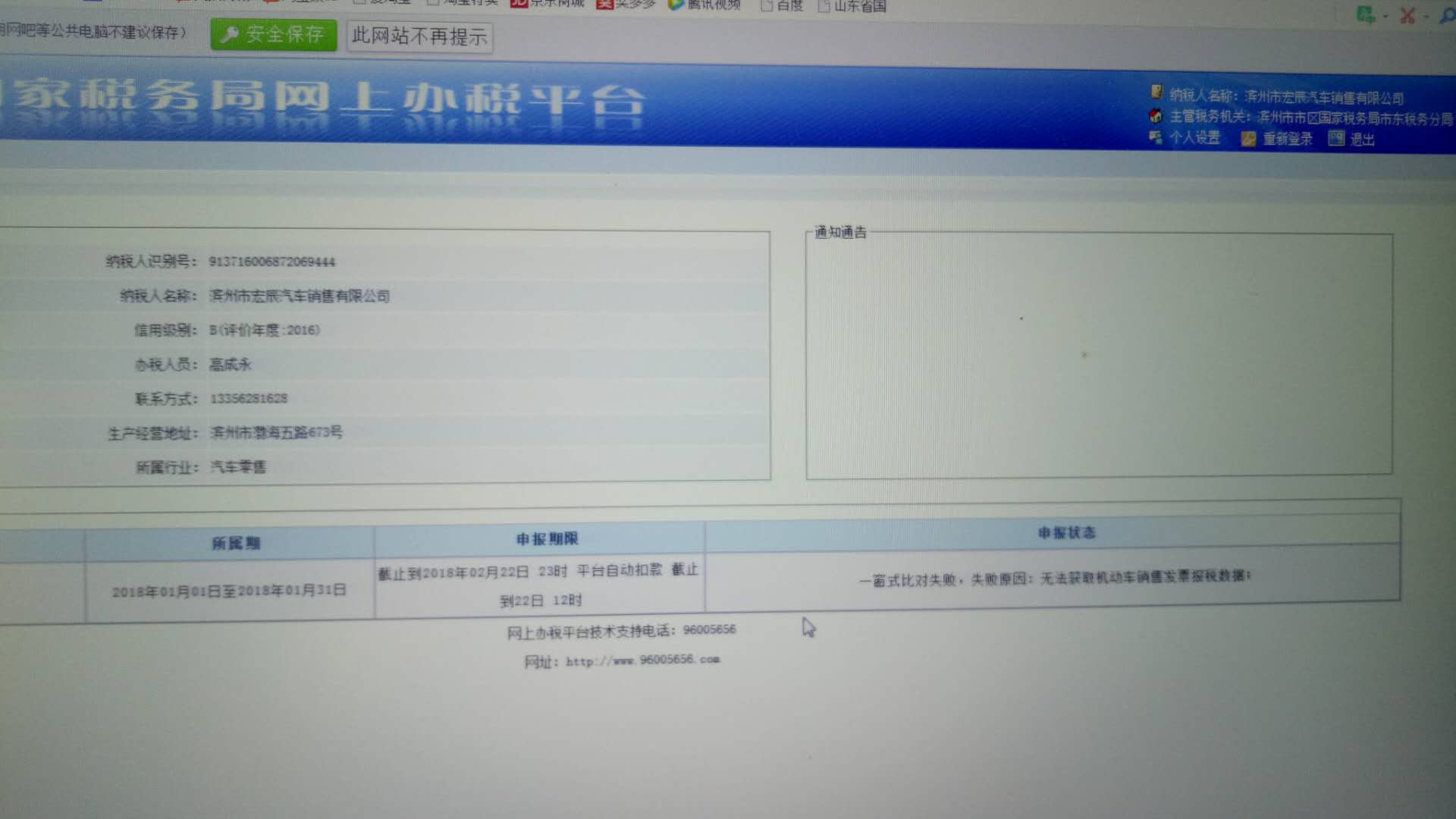Screen dimensions: 1456x819
Task: Open dropdown arrow beside green extension icon
Action: coord(1385,15)
